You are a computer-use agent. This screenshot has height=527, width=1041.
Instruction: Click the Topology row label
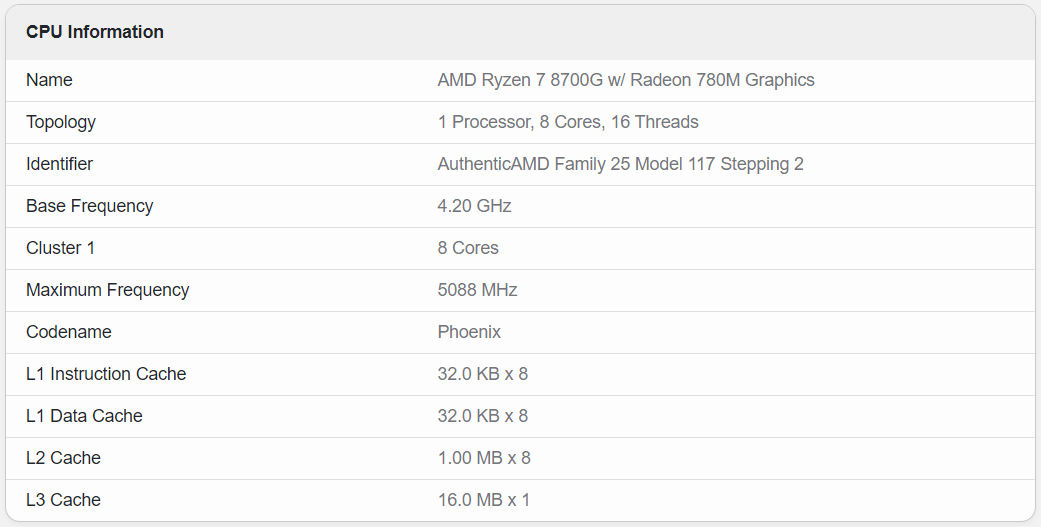[61, 122]
